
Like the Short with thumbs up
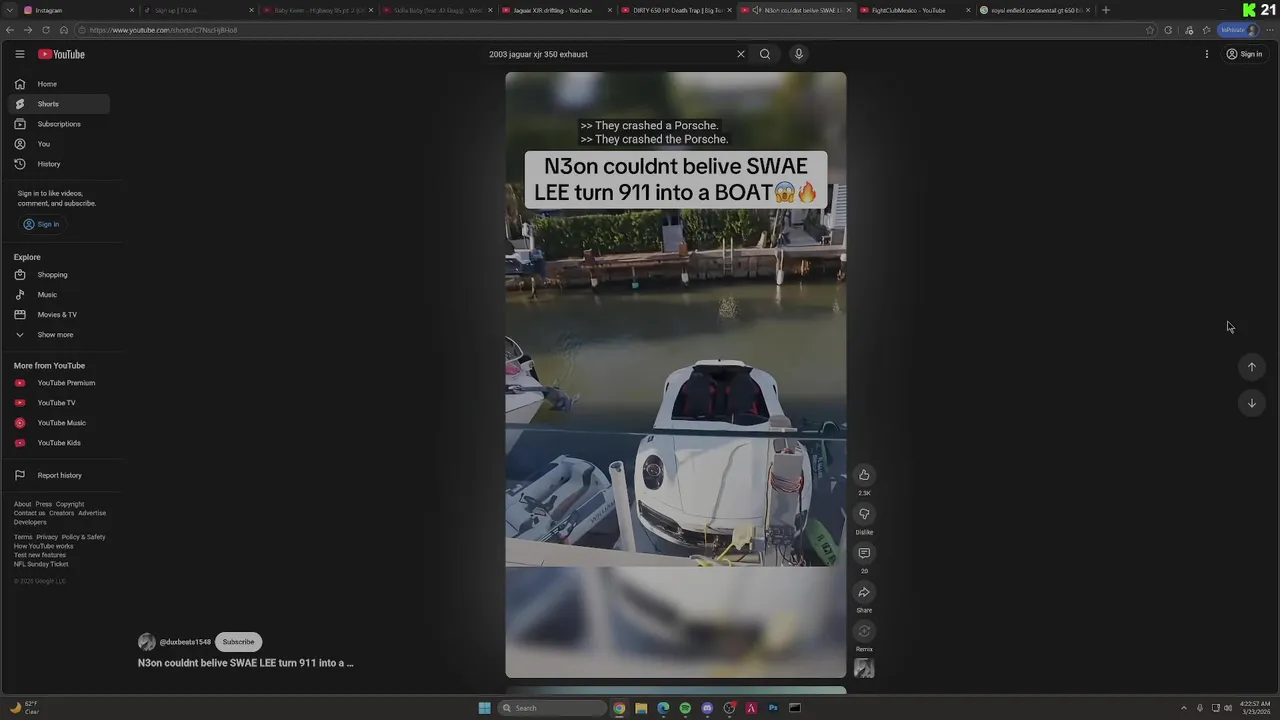[864, 475]
